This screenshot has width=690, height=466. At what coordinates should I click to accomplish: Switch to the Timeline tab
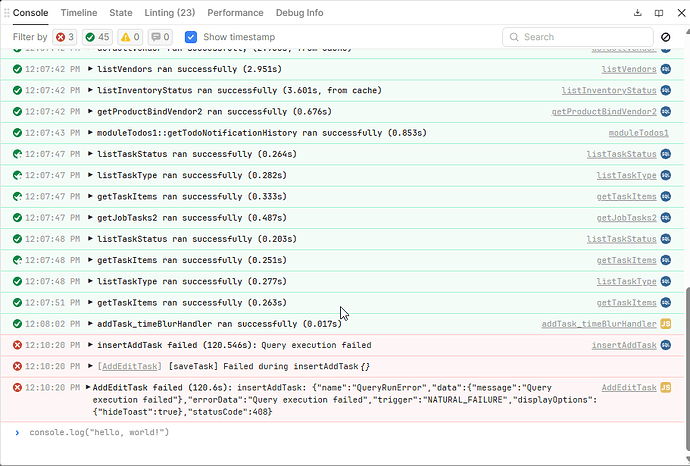point(79,13)
